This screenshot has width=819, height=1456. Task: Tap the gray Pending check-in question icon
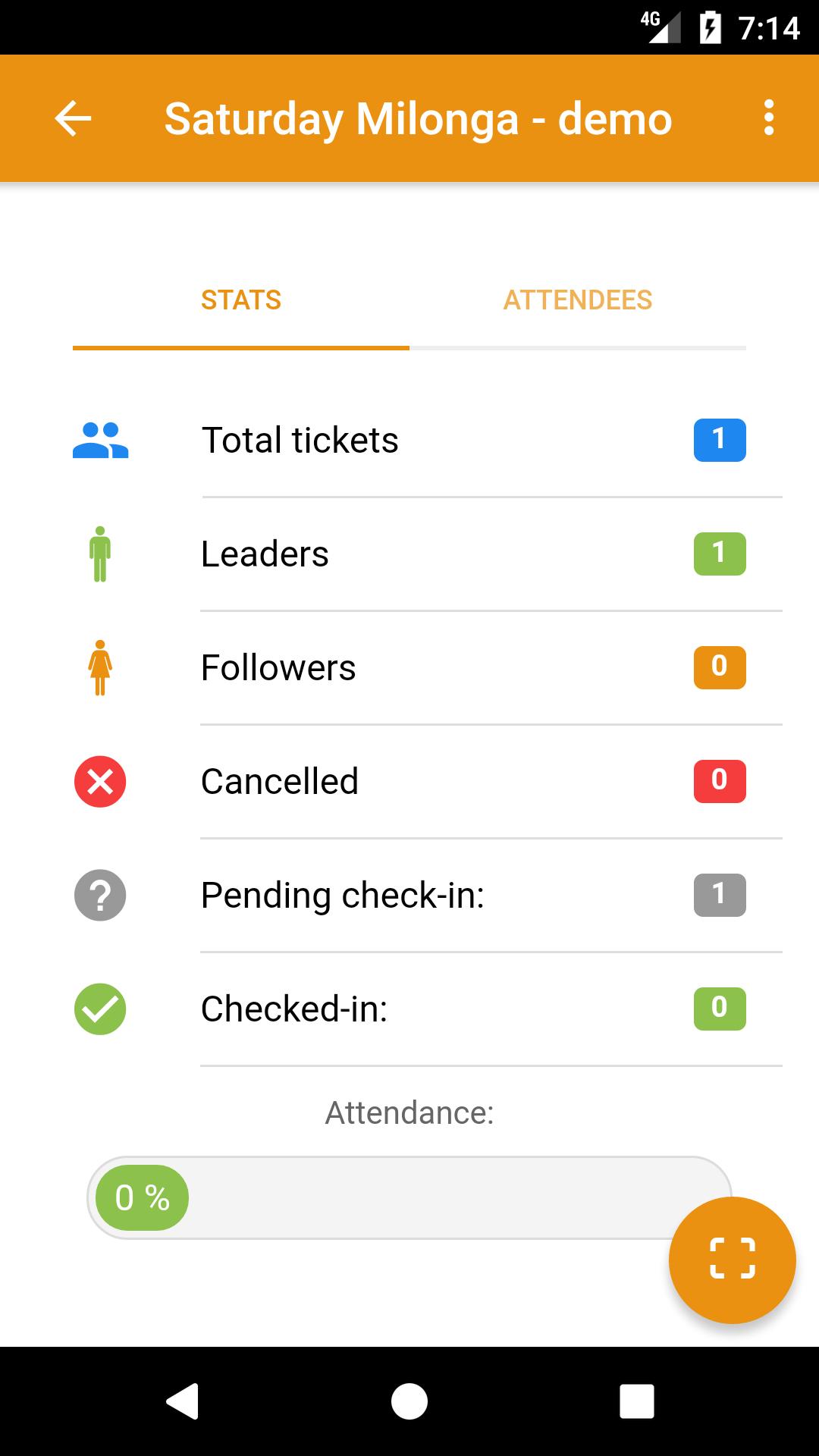coord(100,896)
